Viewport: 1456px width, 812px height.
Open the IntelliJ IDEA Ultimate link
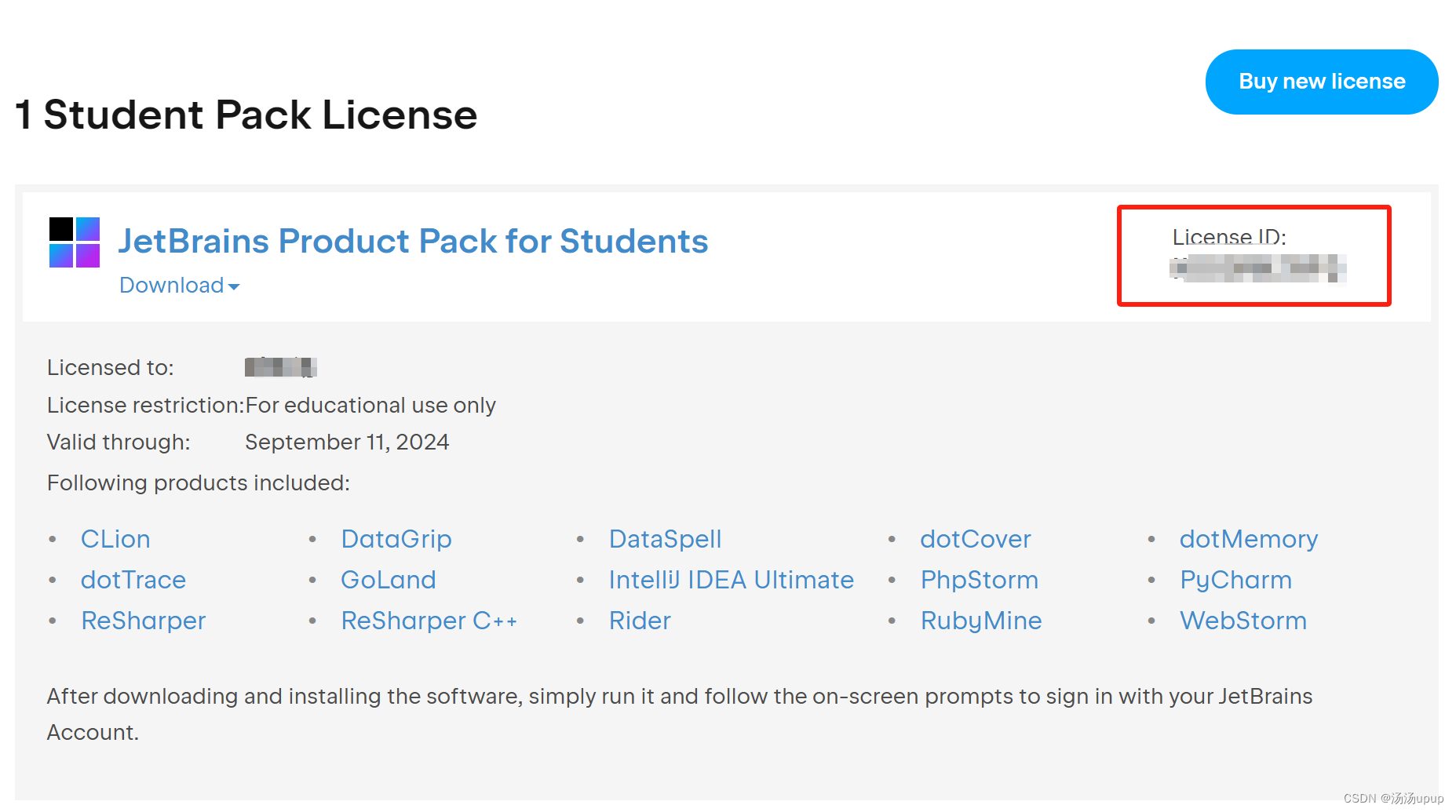click(731, 580)
